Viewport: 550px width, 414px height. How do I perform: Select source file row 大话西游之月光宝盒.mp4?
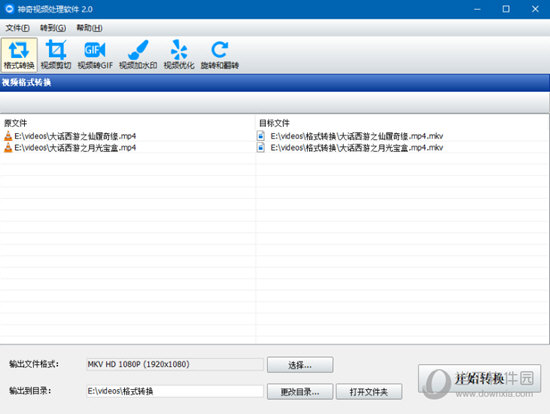coord(128,148)
